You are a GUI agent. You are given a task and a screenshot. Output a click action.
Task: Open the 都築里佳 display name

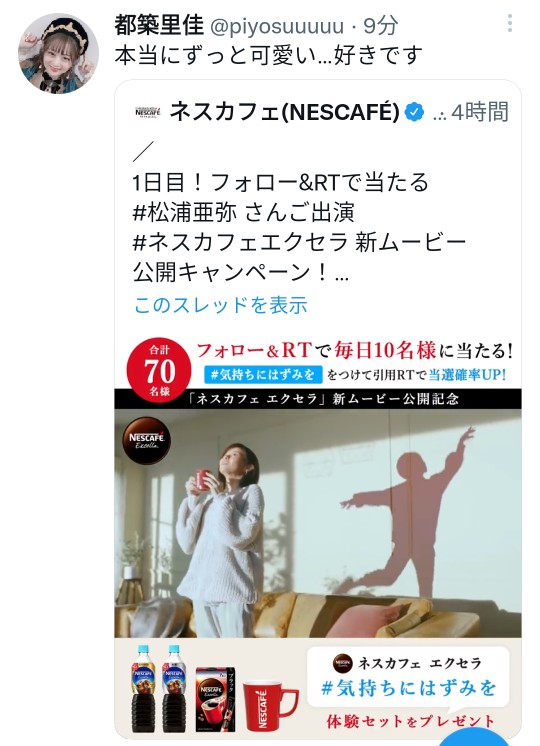pos(159,25)
